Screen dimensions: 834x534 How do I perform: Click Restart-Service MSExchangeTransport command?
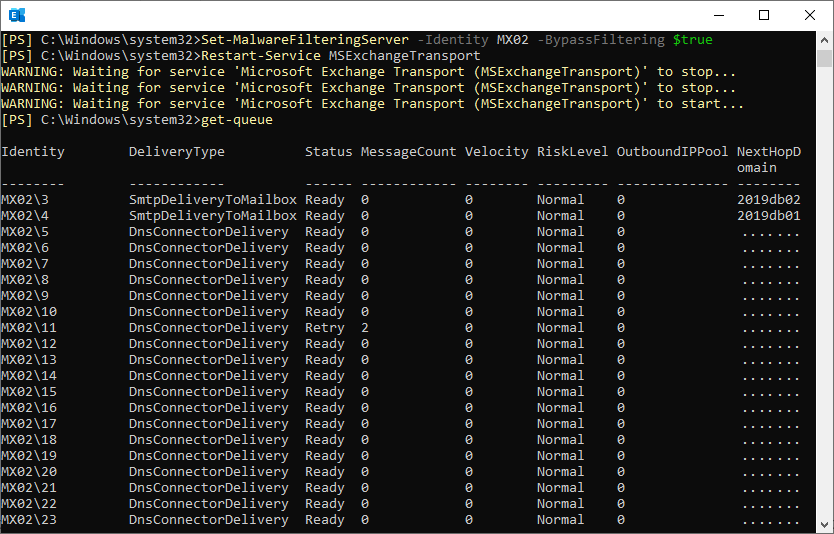coord(340,56)
